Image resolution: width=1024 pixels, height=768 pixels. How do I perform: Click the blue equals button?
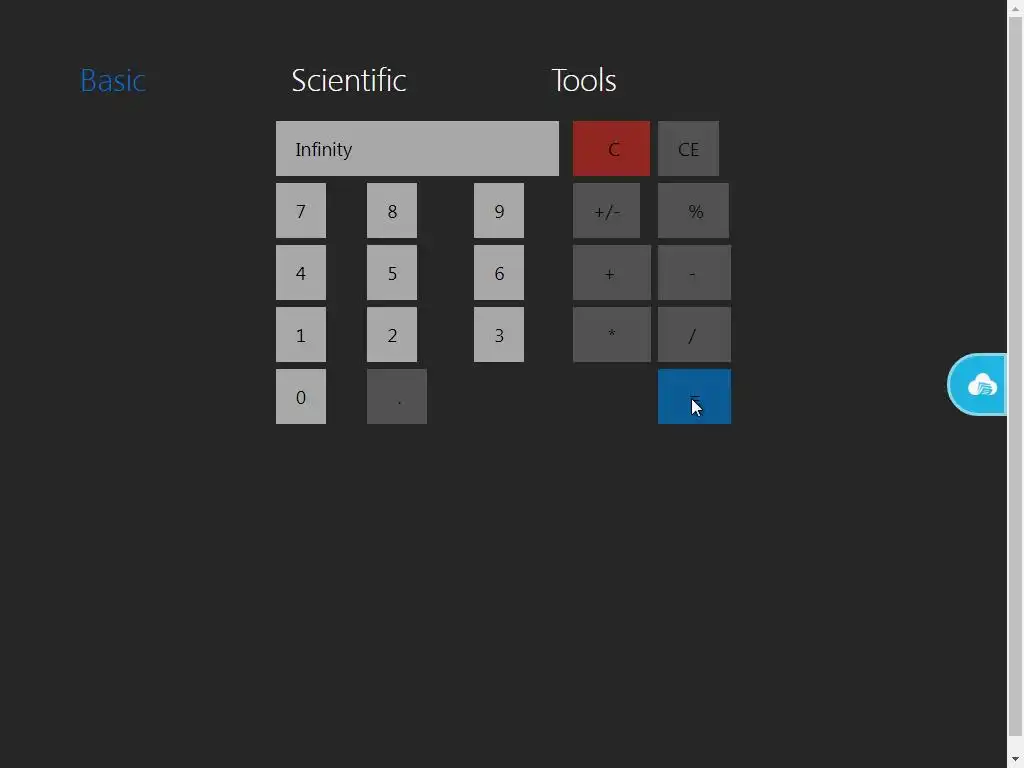click(x=694, y=396)
